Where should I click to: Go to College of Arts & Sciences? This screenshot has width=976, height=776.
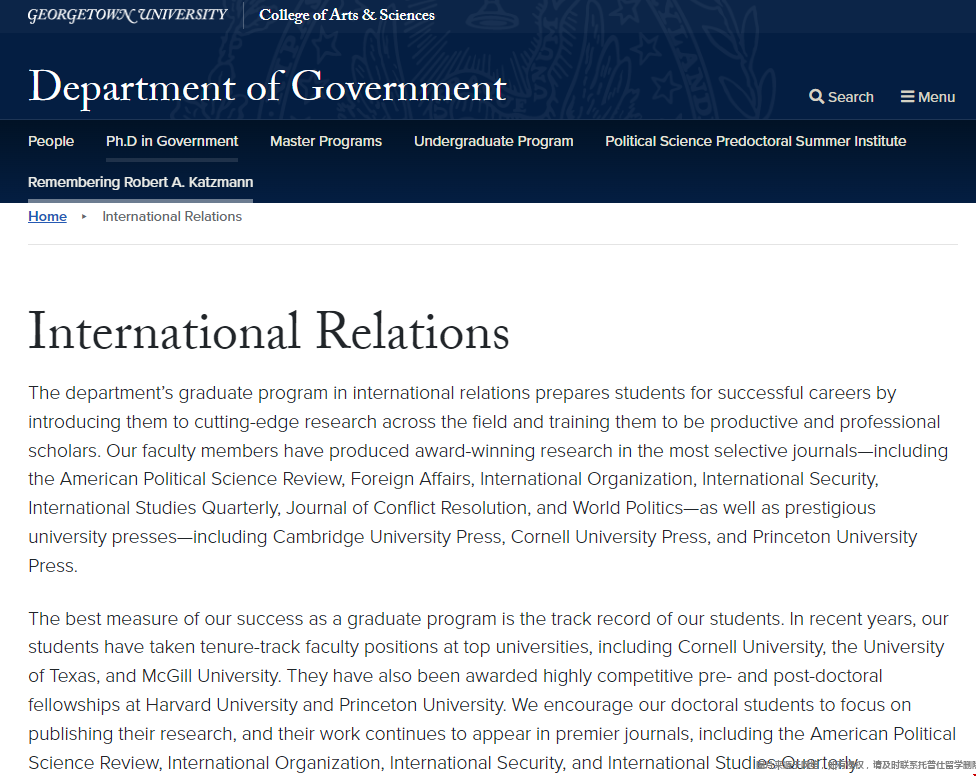pyautogui.click(x=347, y=15)
